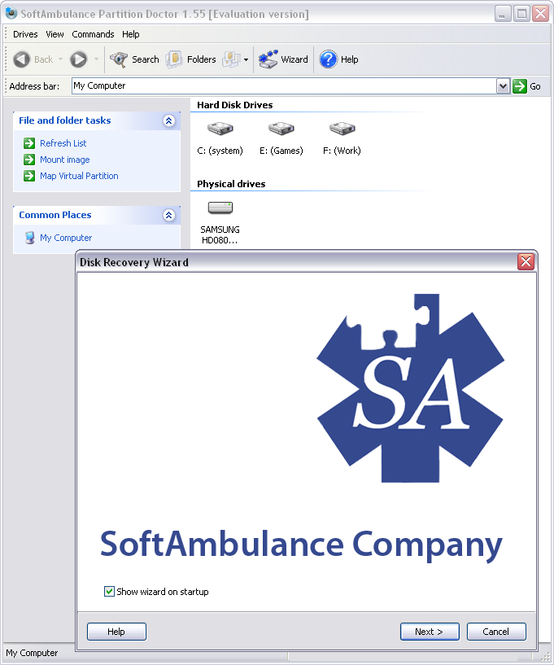Viewport: 554px width, 665px height.
Task: Open the views dropdown arrow
Action: 246,60
